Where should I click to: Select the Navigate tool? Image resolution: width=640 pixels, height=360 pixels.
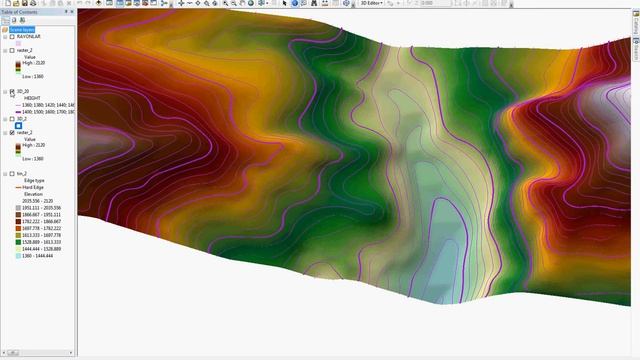pos(181,3)
